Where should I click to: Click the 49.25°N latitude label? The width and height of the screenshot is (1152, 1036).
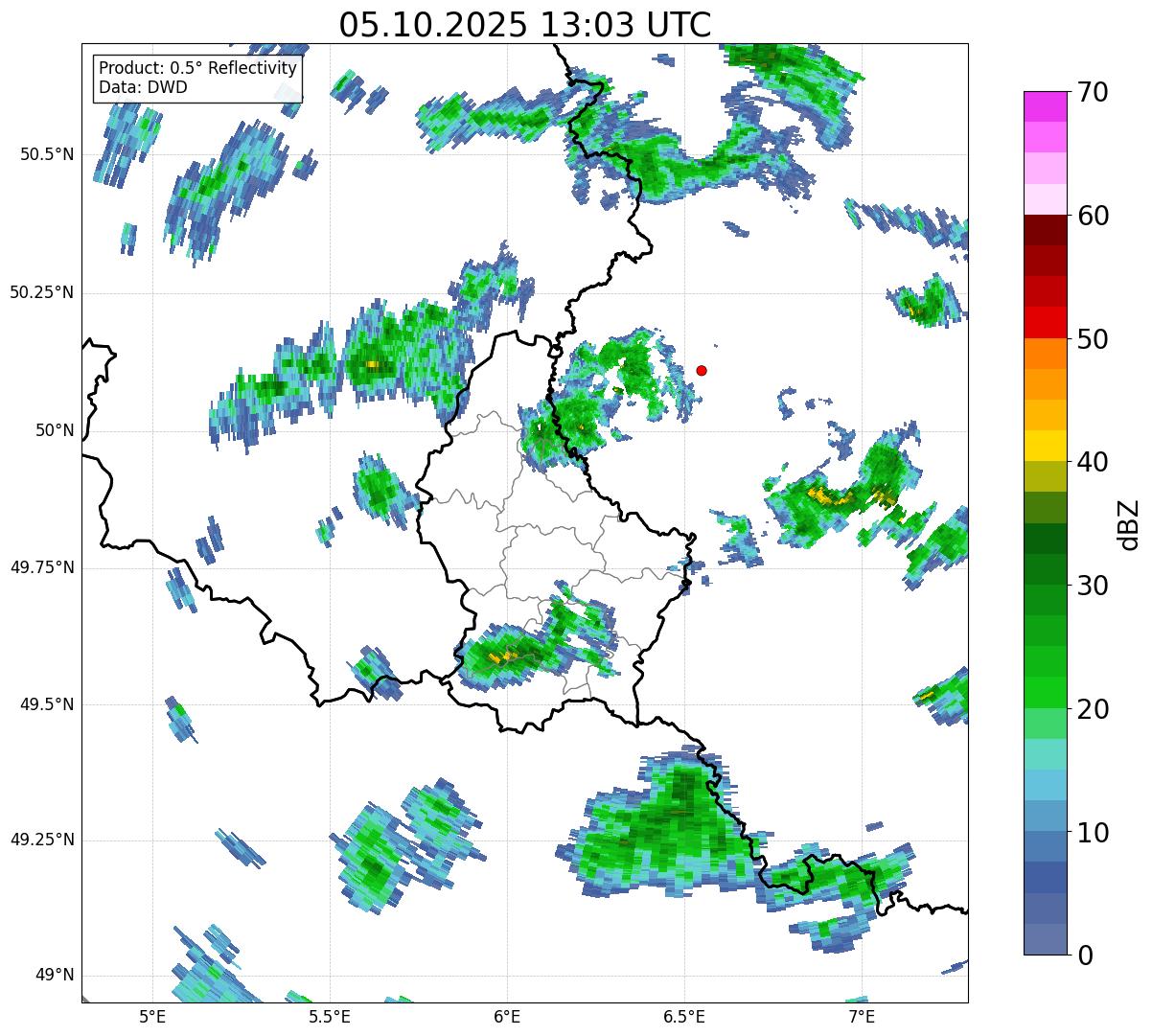pyautogui.click(x=42, y=840)
